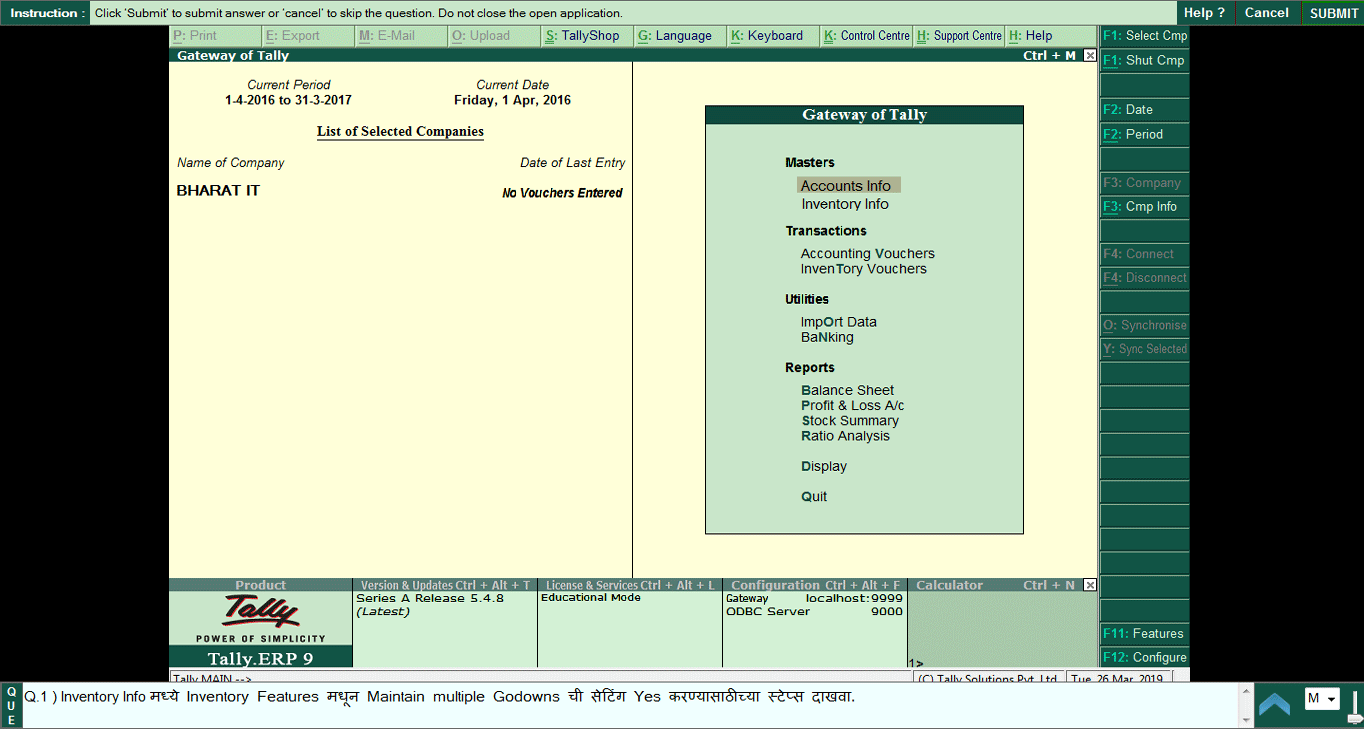Open the Stock Summary report
Viewport: 1364px width, 729px height.
pos(850,421)
